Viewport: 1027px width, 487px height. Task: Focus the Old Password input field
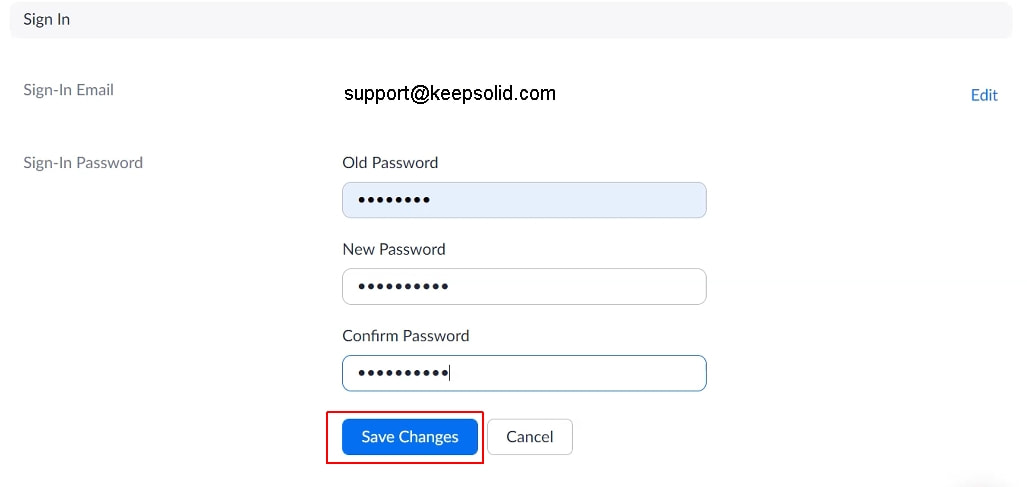pyautogui.click(x=524, y=200)
